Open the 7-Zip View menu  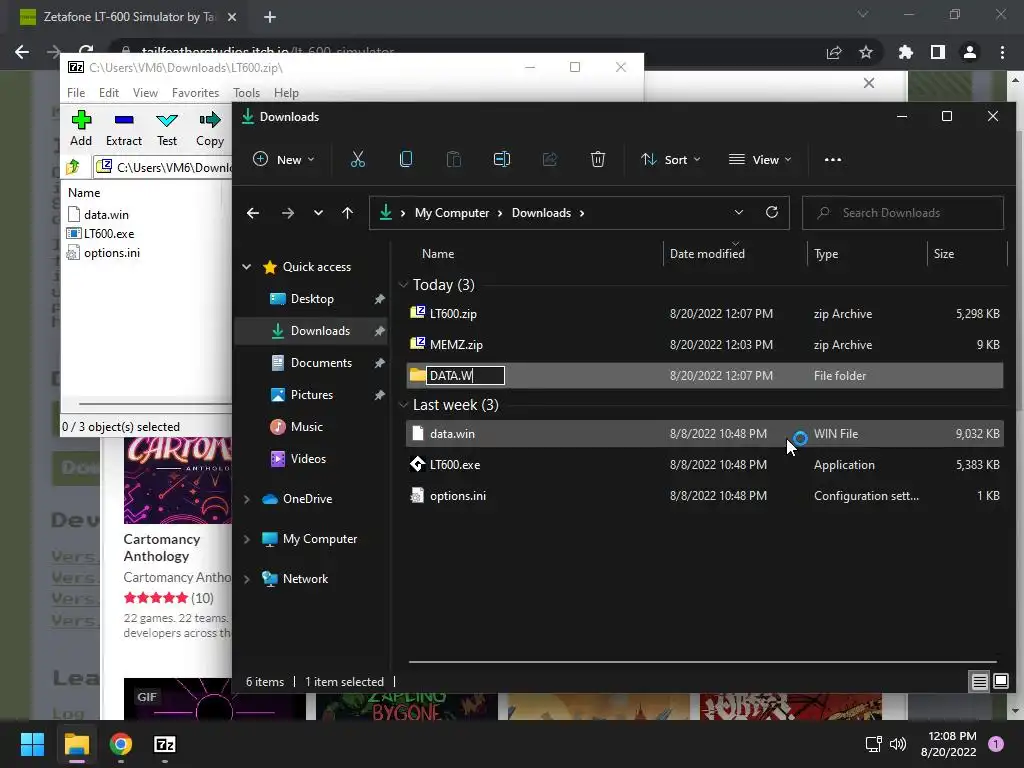tap(145, 93)
